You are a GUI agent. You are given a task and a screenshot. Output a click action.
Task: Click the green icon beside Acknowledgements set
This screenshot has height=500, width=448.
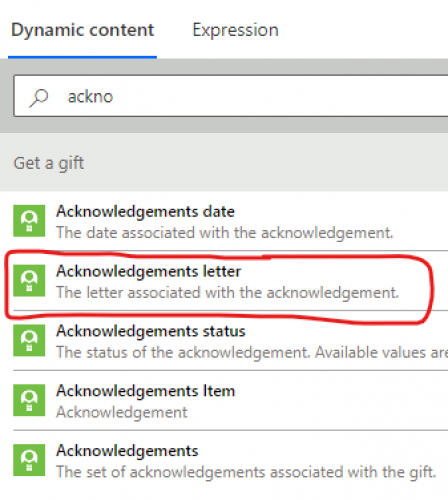[29, 460]
